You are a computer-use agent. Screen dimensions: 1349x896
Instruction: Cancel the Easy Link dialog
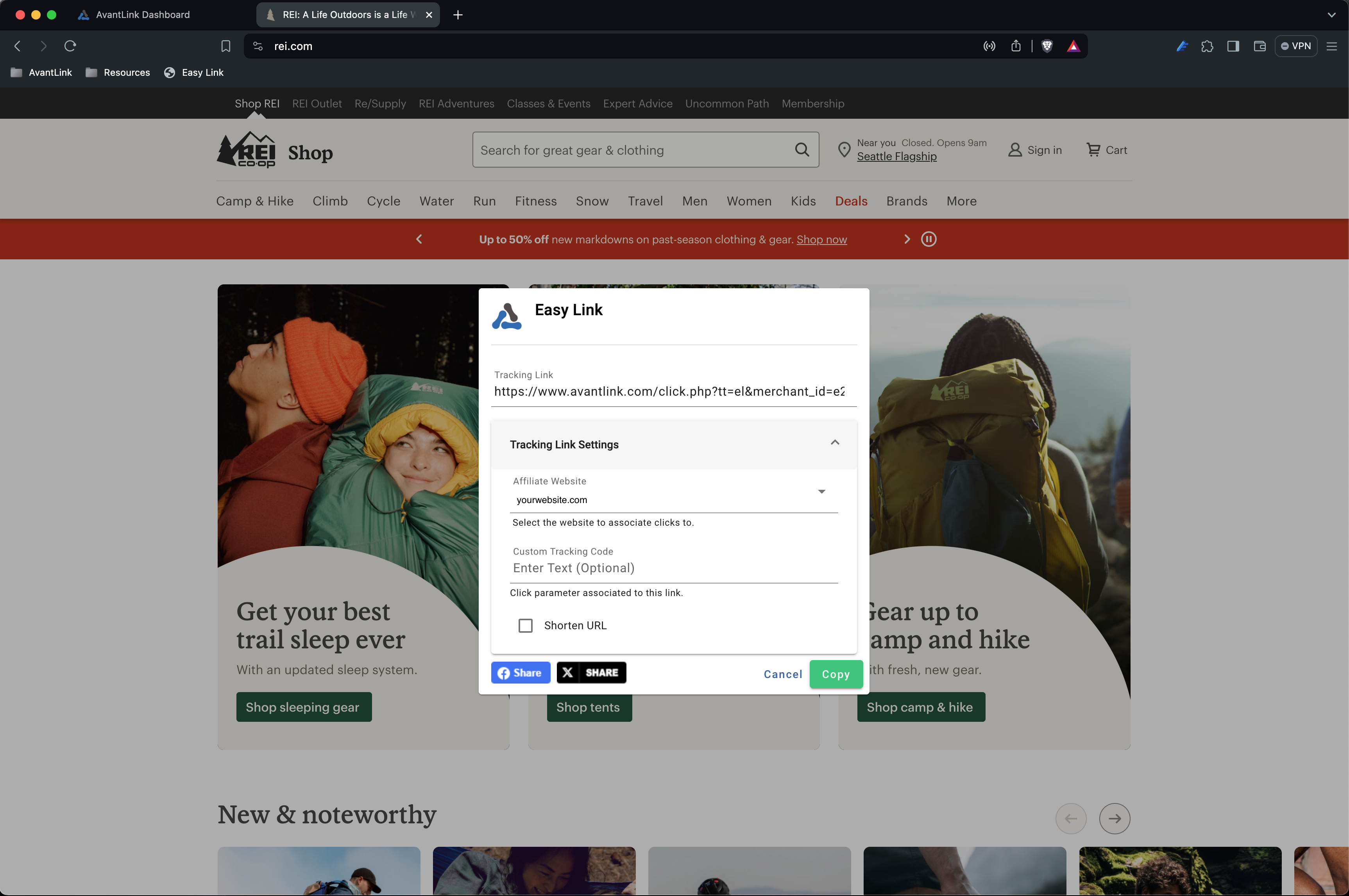click(782, 674)
